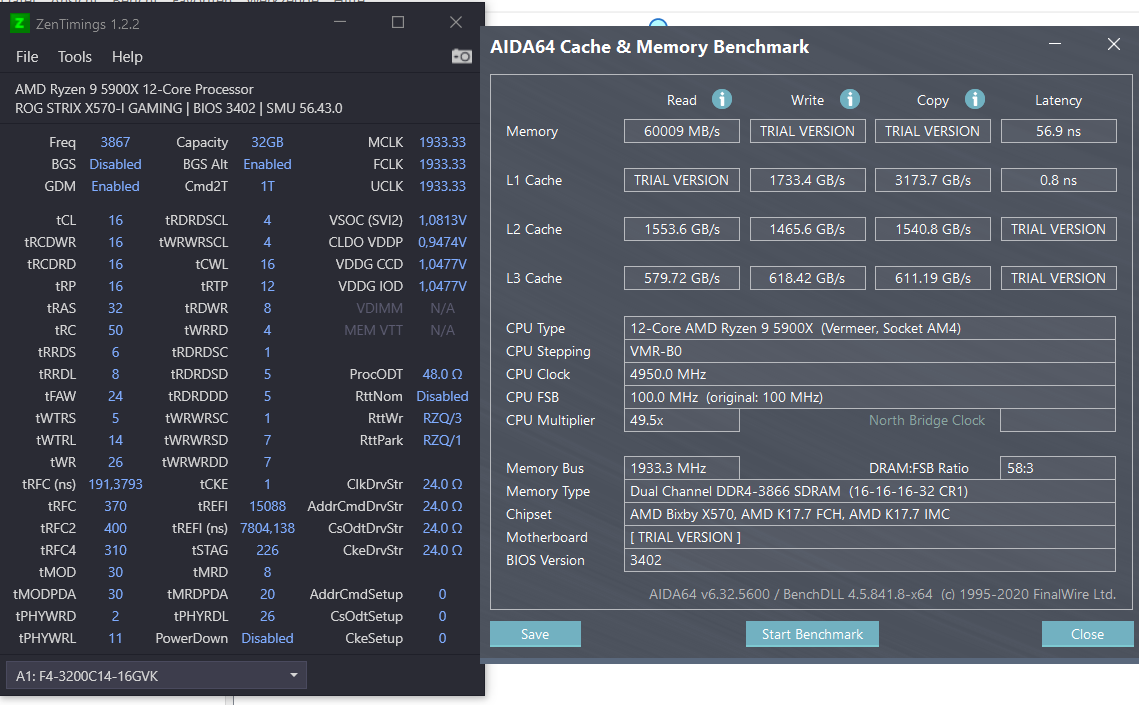The height and width of the screenshot is (705, 1139).
Task: Click the ProcODT value 48.0 Ω
Action: pos(442,375)
